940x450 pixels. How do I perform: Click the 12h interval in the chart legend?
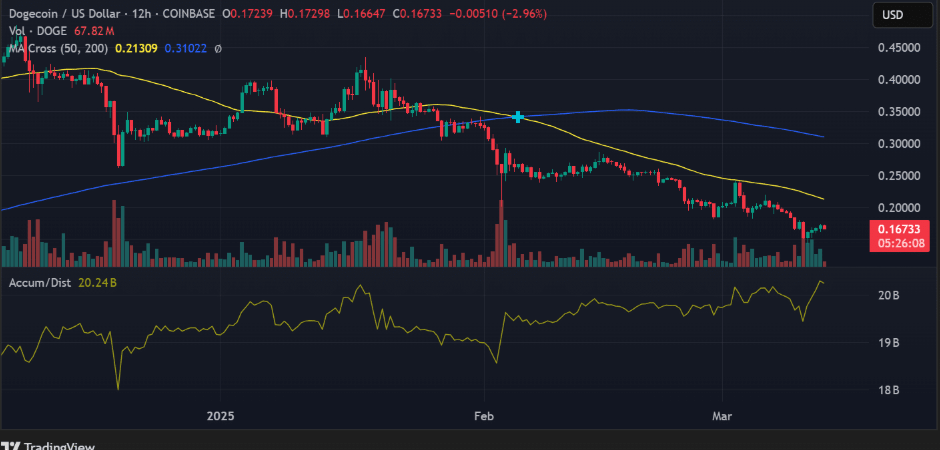[x=141, y=14]
